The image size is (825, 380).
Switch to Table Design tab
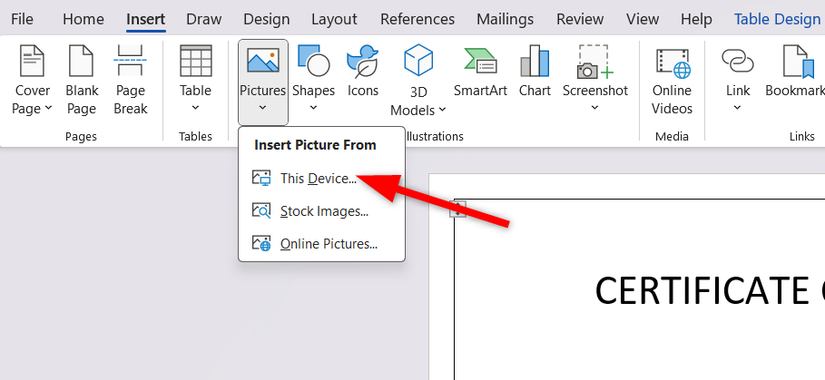(x=777, y=19)
